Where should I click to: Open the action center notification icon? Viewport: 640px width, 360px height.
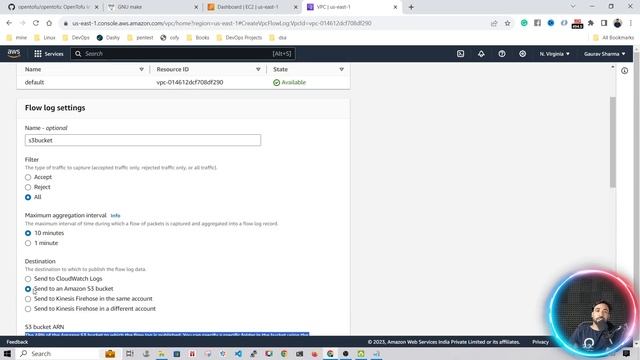(626, 353)
